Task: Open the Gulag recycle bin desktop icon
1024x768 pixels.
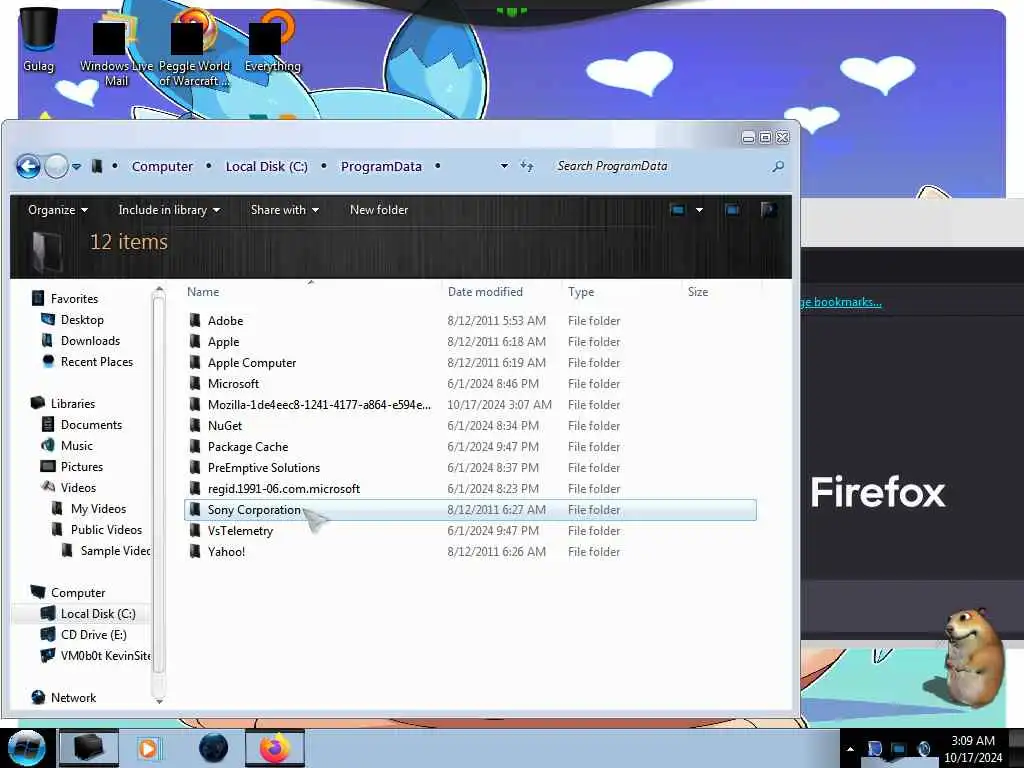Action: pyautogui.click(x=39, y=39)
